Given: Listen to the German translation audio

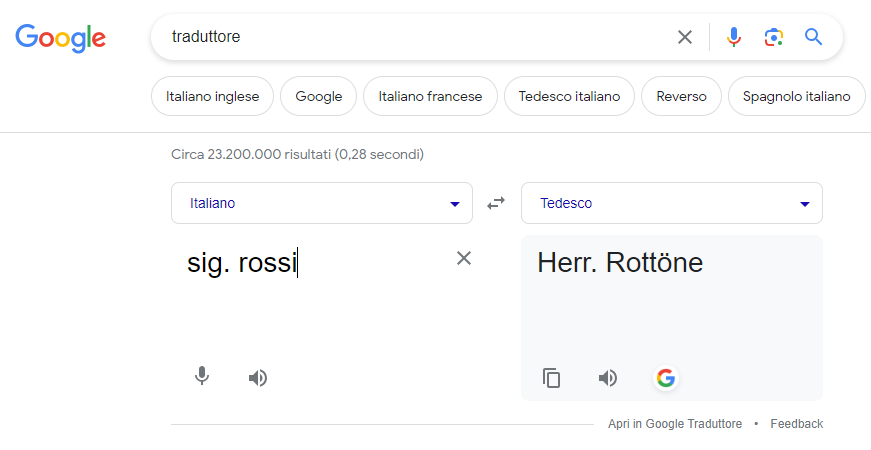Looking at the screenshot, I should tap(608, 378).
